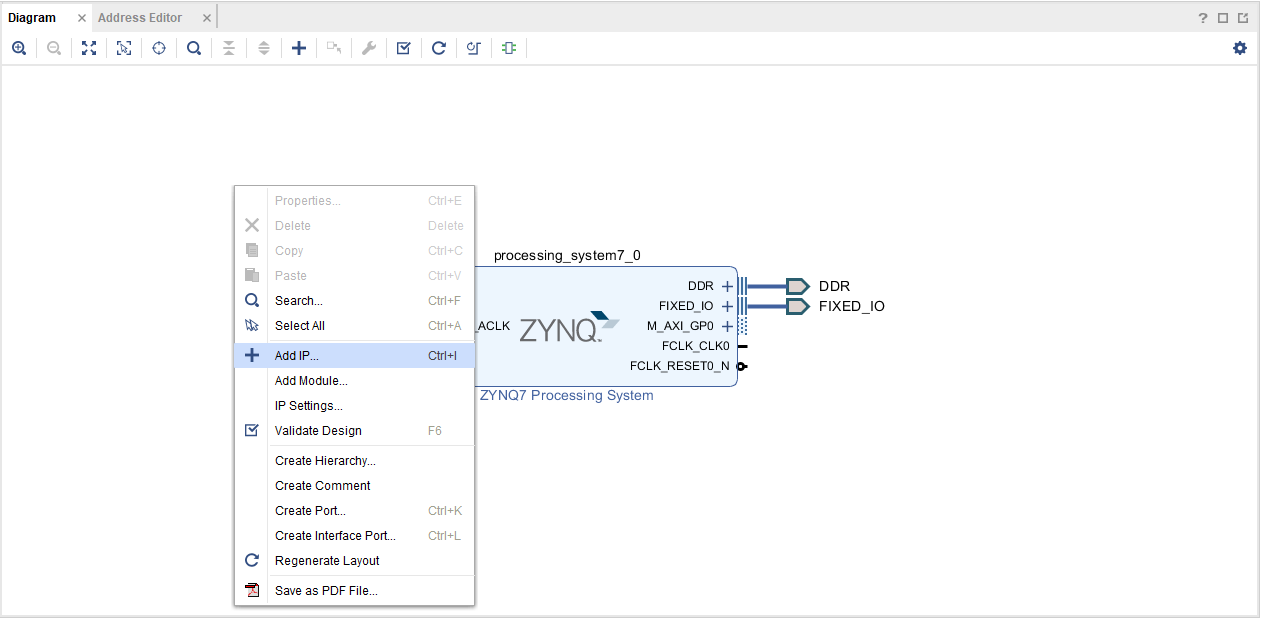Choose Save as PDF File... menu entry
The height and width of the screenshot is (620, 1262).
[x=326, y=591]
